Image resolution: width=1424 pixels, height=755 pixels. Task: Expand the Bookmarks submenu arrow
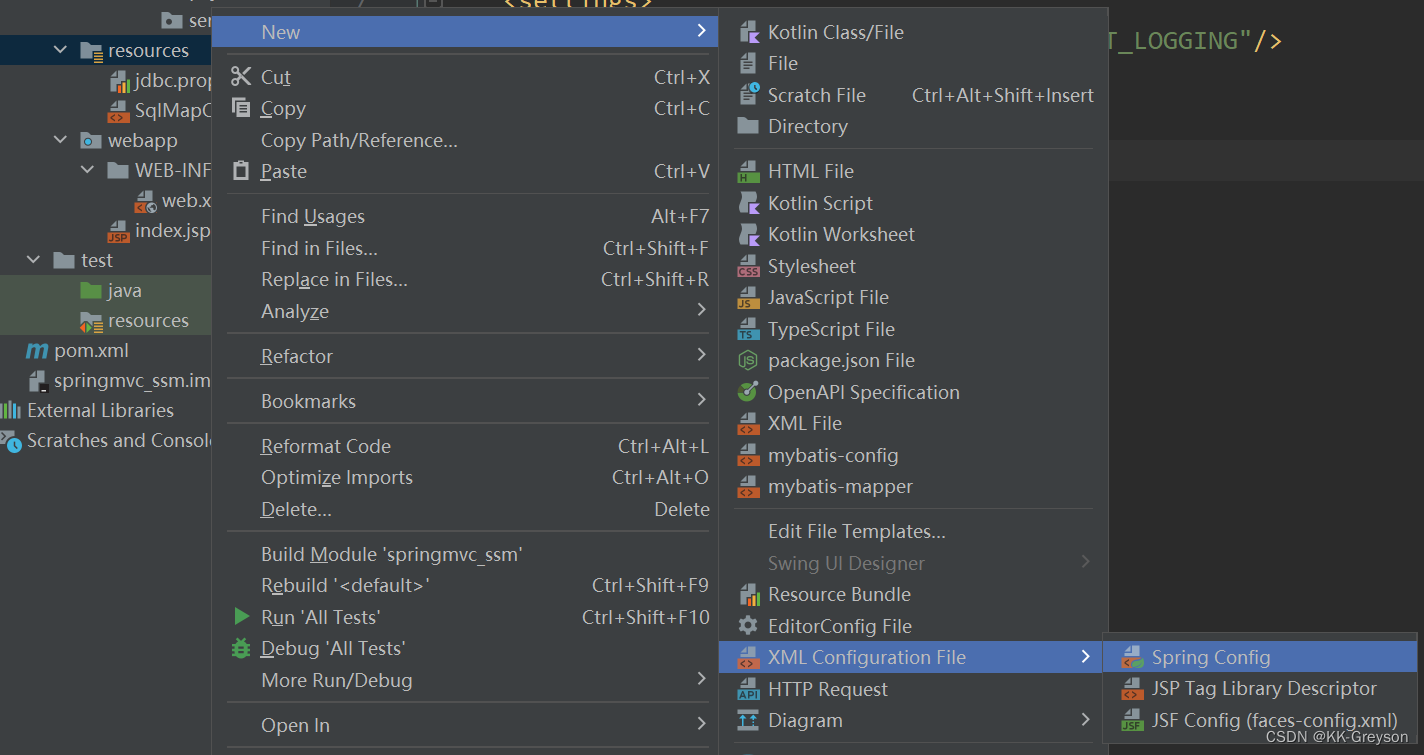click(702, 400)
